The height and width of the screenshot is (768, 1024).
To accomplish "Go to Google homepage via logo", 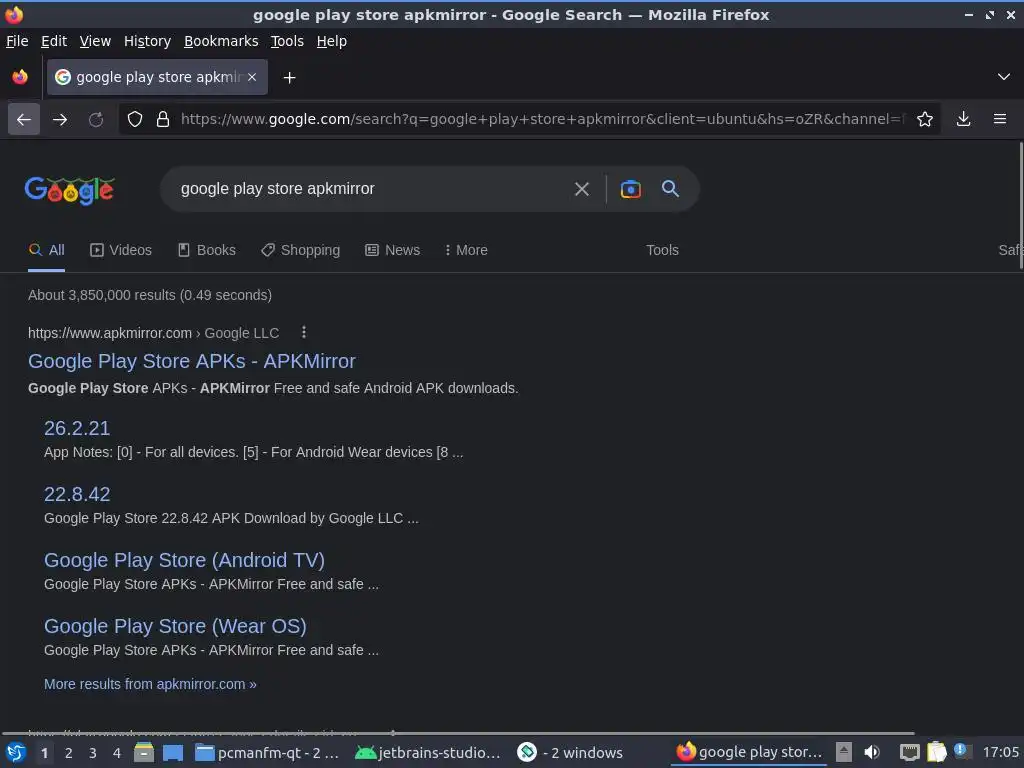I will [x=70, y=190].
